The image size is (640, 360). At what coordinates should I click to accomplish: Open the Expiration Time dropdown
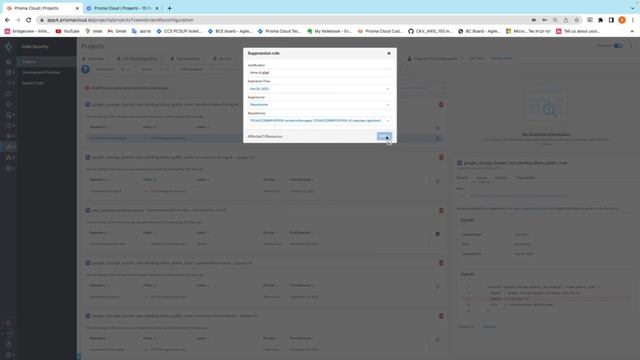[319, 89]
